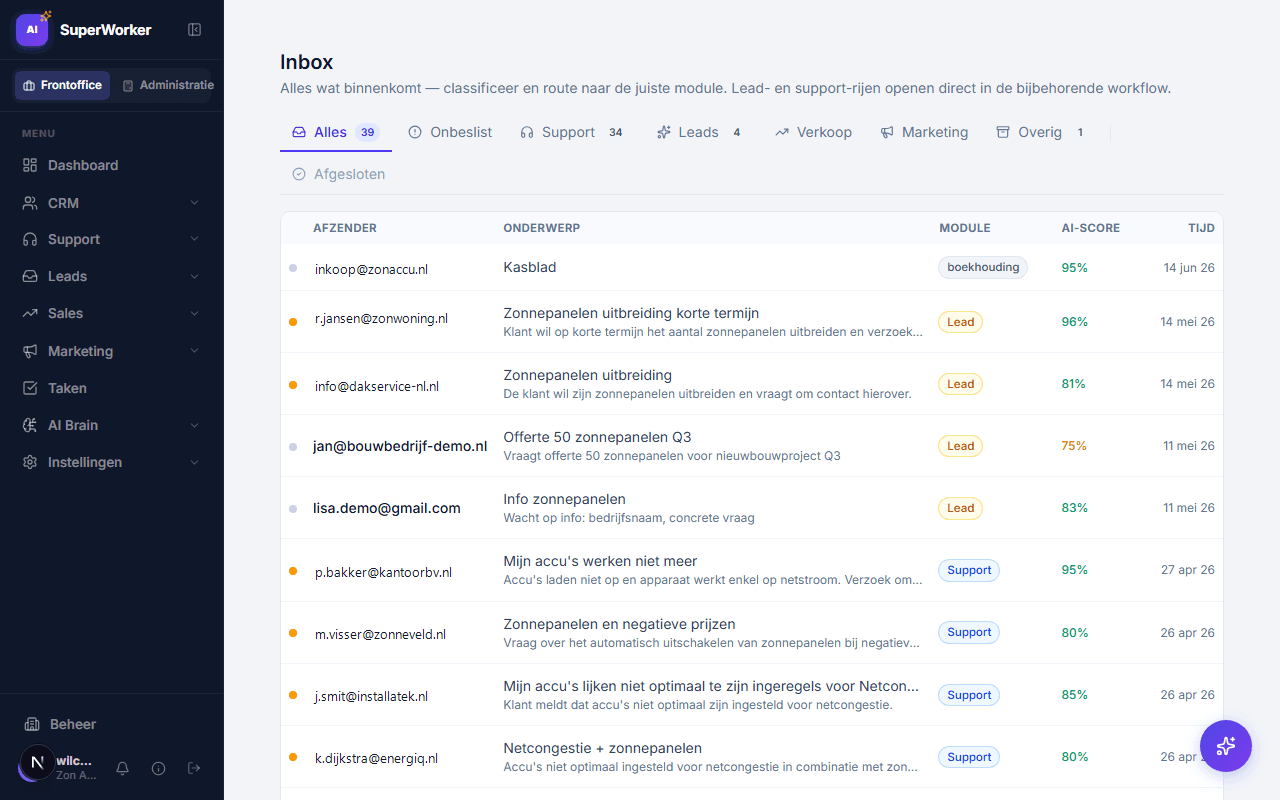Viewport: 1280px width, 800px height.
Task: Click the Afgesloten checkmark circle icon
Action: point(299,174)
